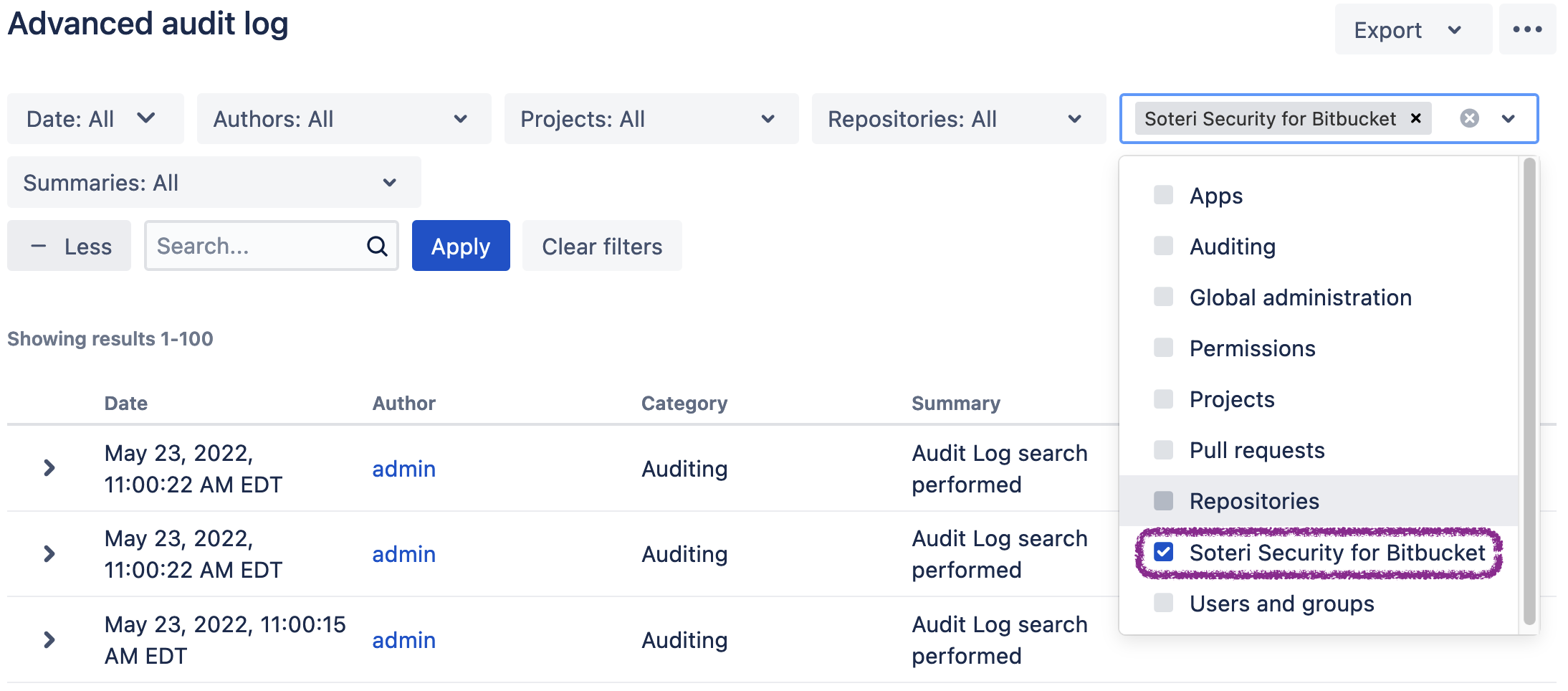
Task: Expand the third audit log row
Action: click(x=49, y=639)
